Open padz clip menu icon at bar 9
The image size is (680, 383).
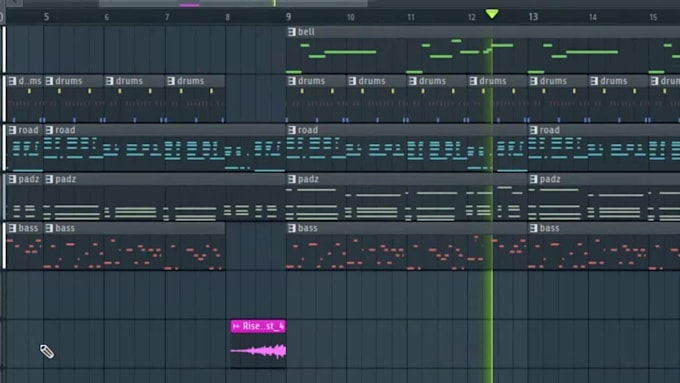tap(291, 179)
